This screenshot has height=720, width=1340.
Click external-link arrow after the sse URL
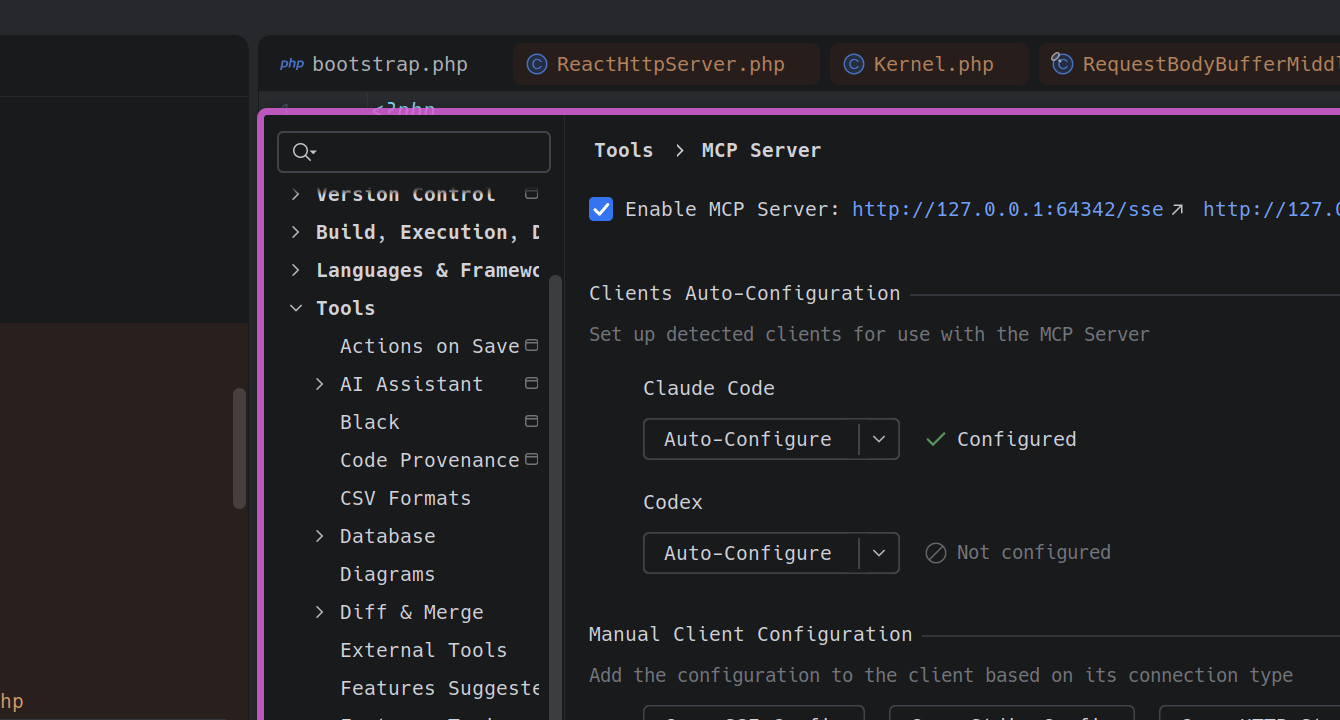(x=1177, y=209)
